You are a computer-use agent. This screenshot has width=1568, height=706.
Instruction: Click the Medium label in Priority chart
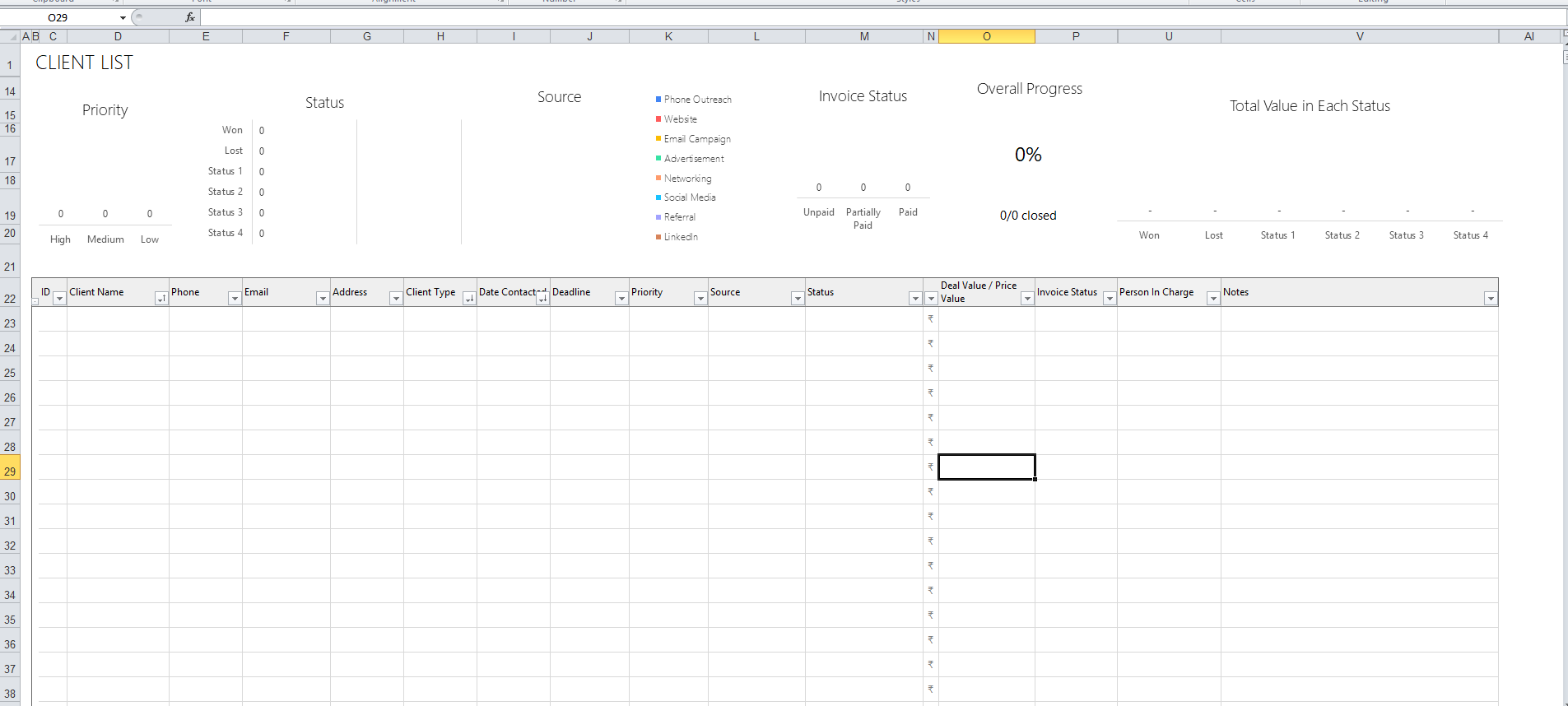coord(105,239)
